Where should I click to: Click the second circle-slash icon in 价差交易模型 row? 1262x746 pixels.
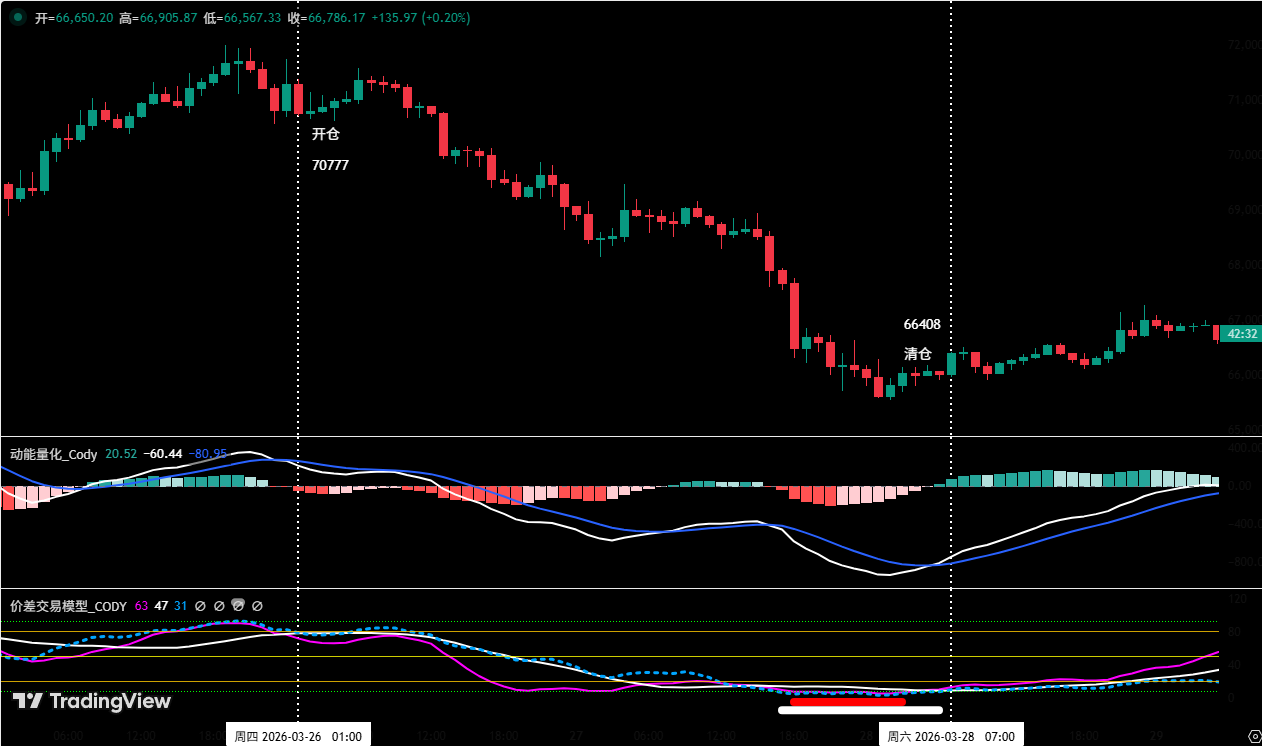(x=219, y=605)
